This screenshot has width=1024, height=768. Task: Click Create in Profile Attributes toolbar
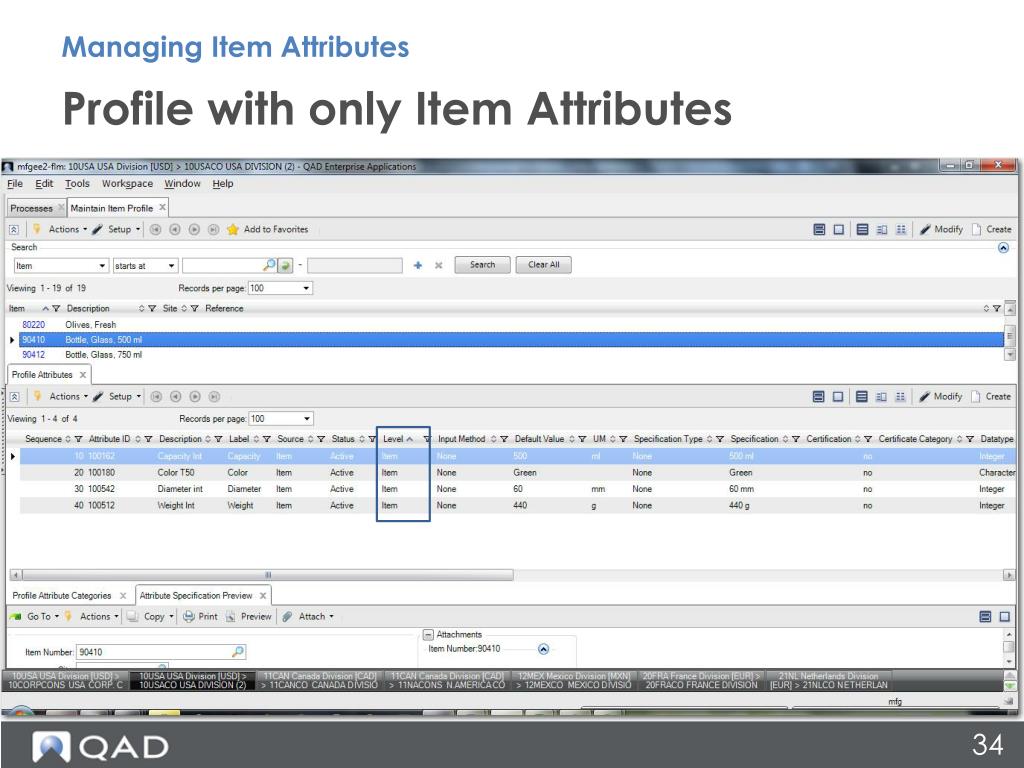coord(991,396)
